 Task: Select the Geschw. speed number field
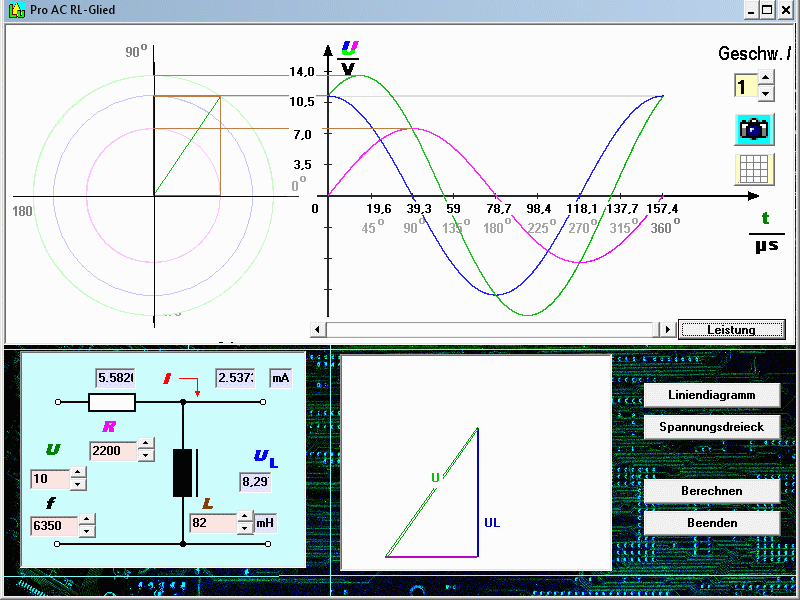tap(746, 86)
